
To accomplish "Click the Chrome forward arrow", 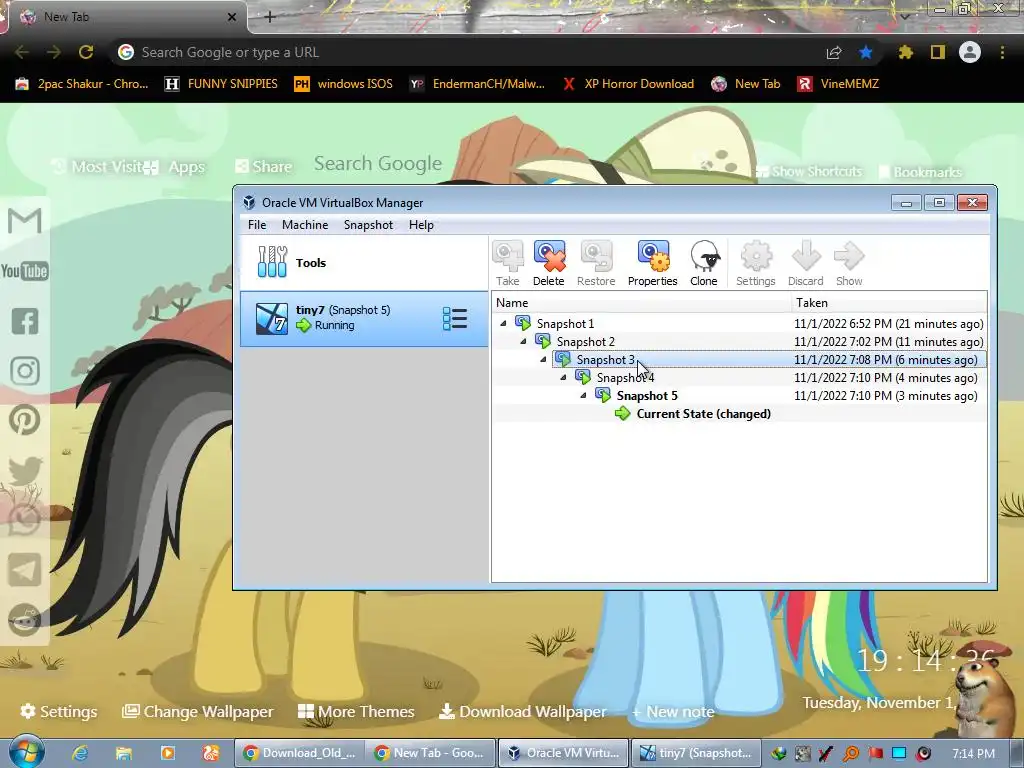I will pos(54,52).
